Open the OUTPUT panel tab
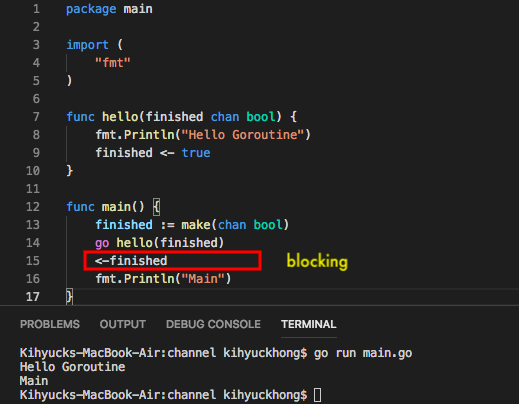The image size is (519, 404). (122, 324)
